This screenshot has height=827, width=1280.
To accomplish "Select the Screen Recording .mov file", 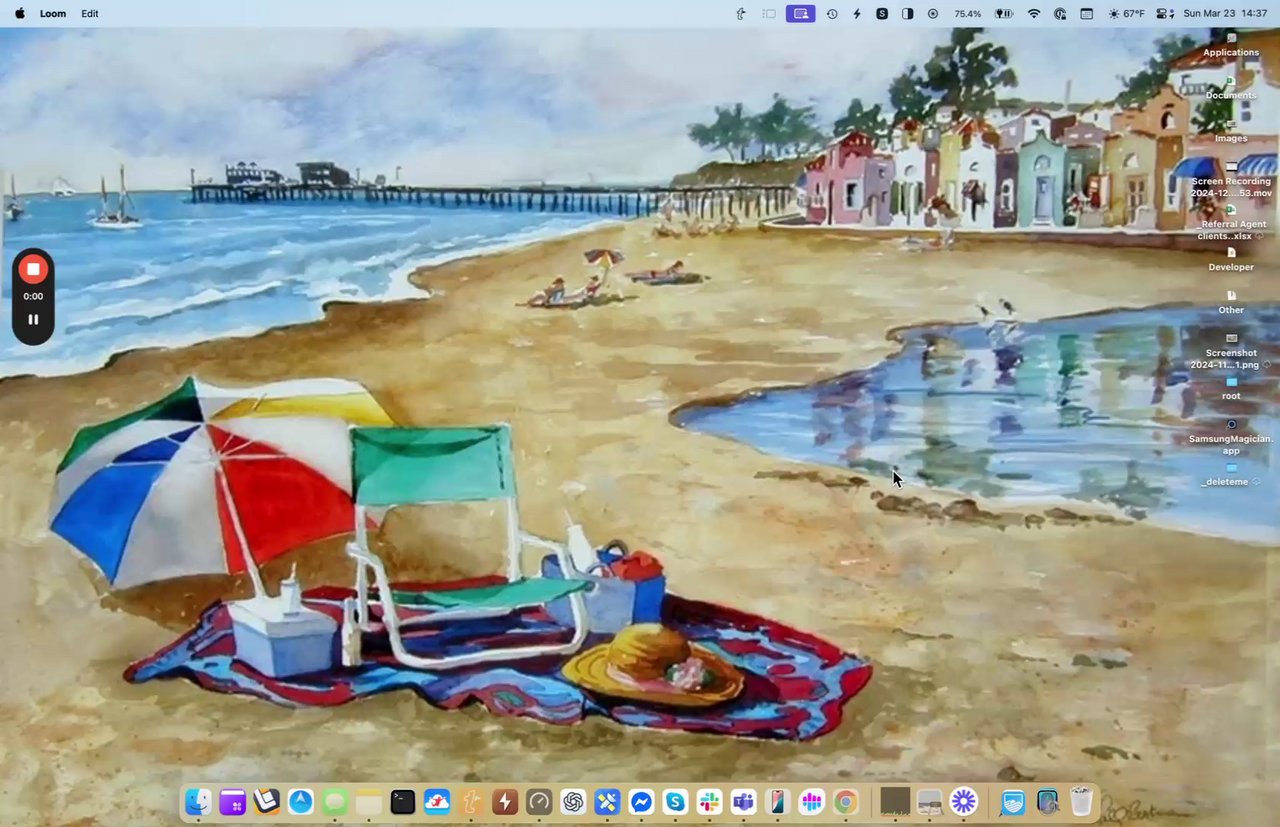I will pyautogui.click(x=1231, y=180).
